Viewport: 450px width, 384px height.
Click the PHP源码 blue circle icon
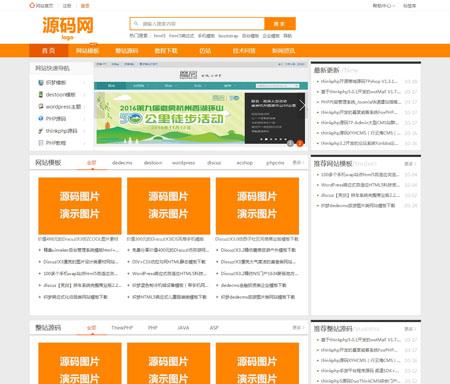41,118
